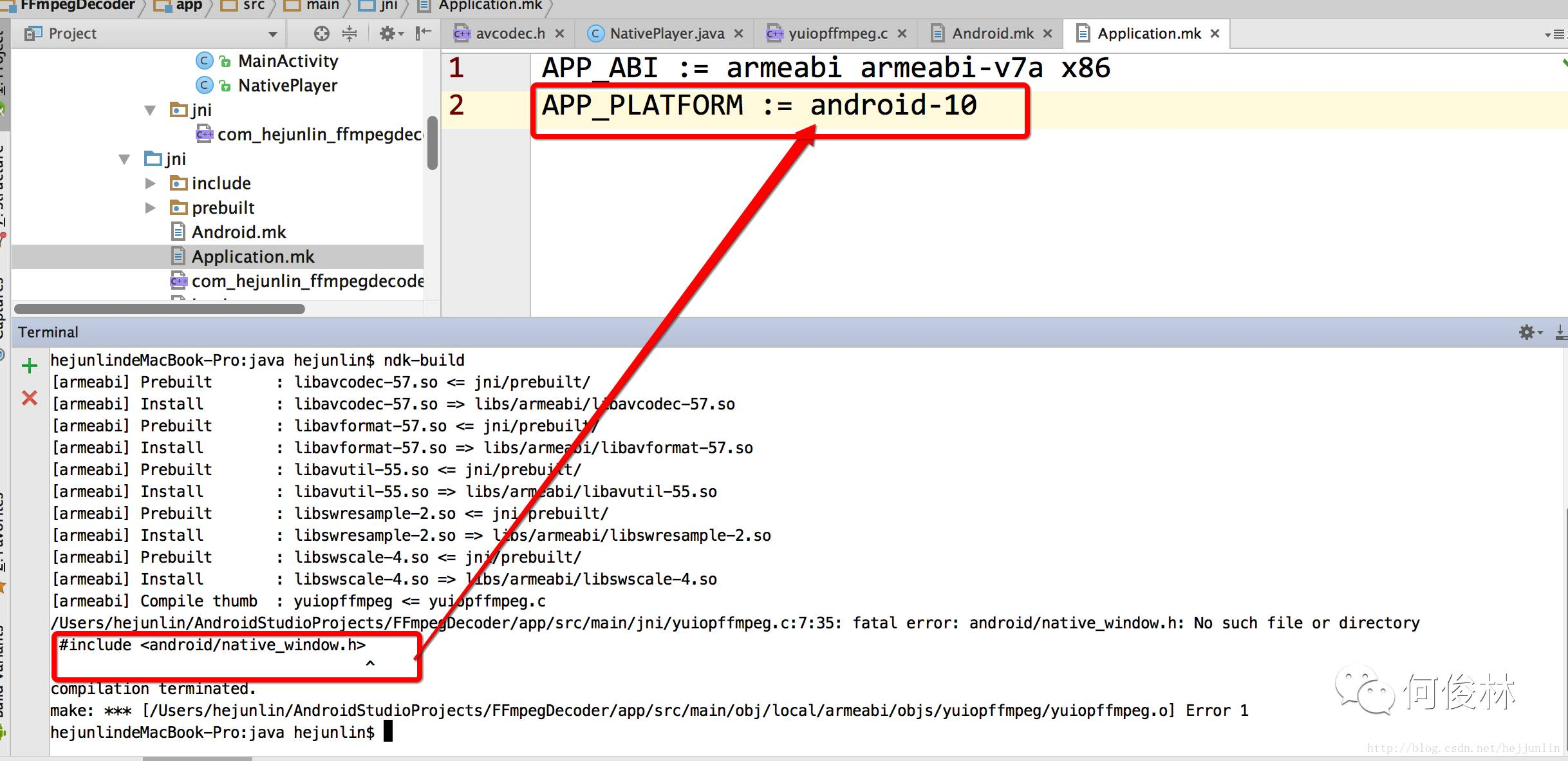The height and width of the screenshot is (761, 1568).
Task: Collapse the outer jni folder
Action: 125,159
